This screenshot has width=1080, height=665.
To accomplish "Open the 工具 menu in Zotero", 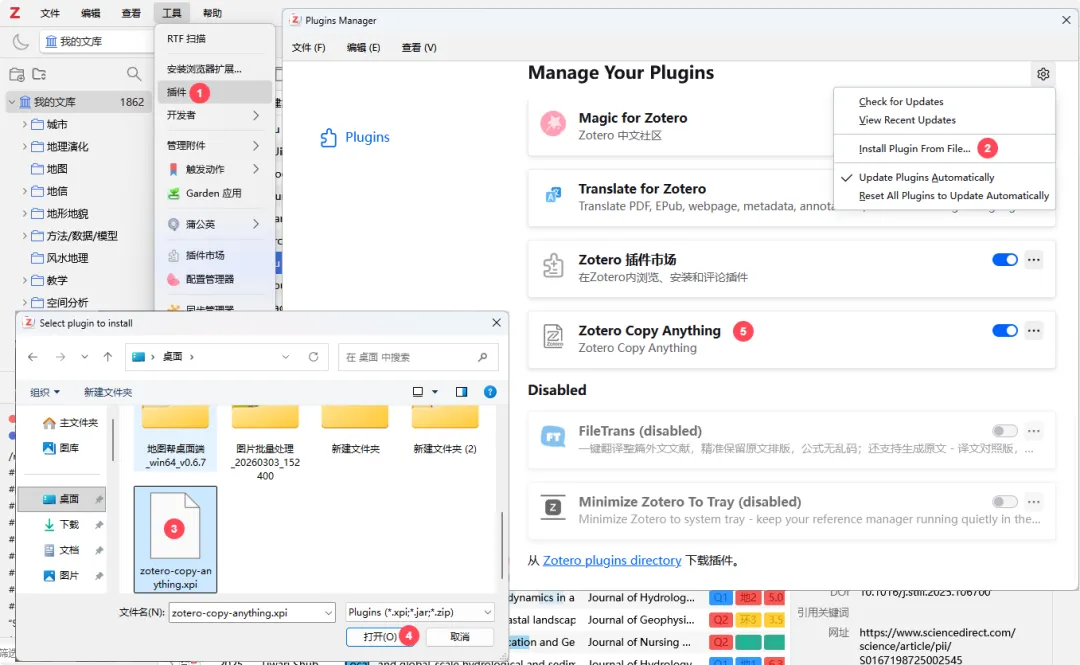I will [x=172, y=13].
